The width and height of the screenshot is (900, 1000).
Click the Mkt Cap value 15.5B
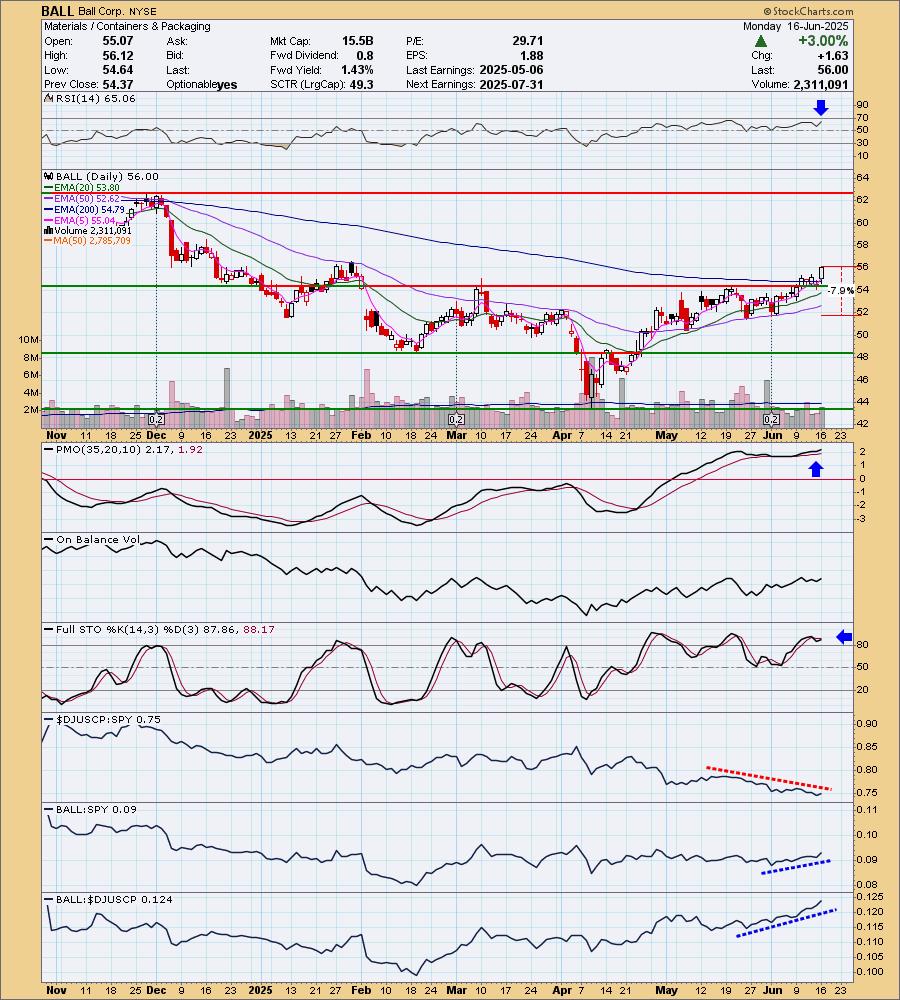(357, 41)
